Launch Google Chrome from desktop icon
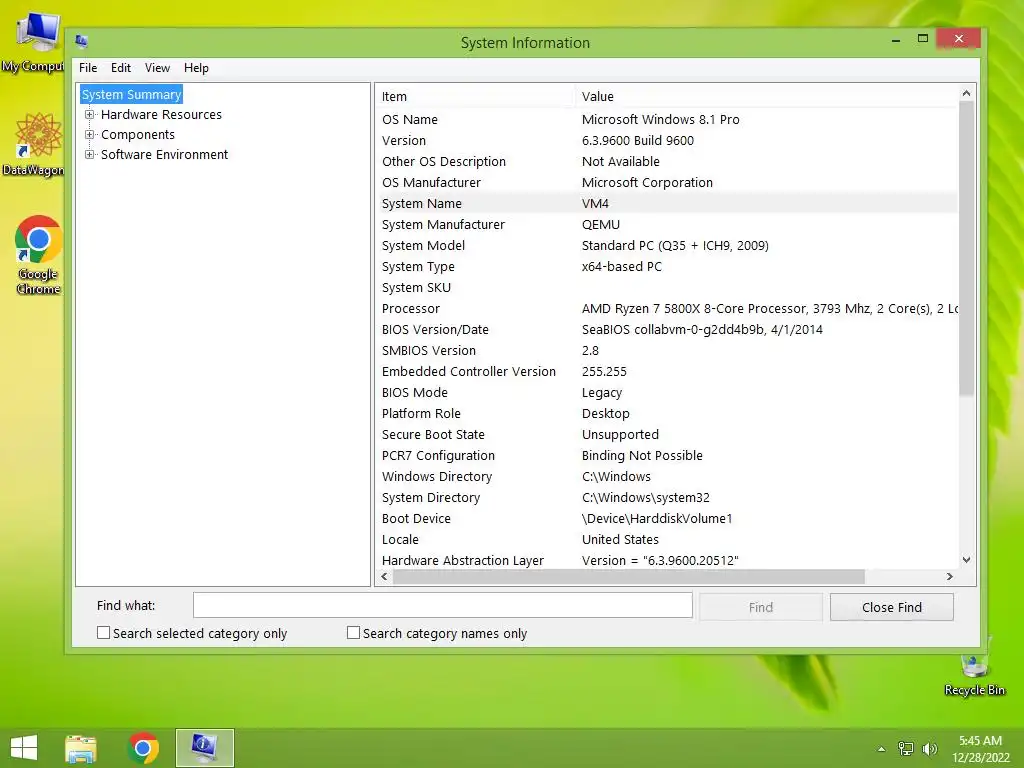The image size is (1024, 768). (38, 255)
